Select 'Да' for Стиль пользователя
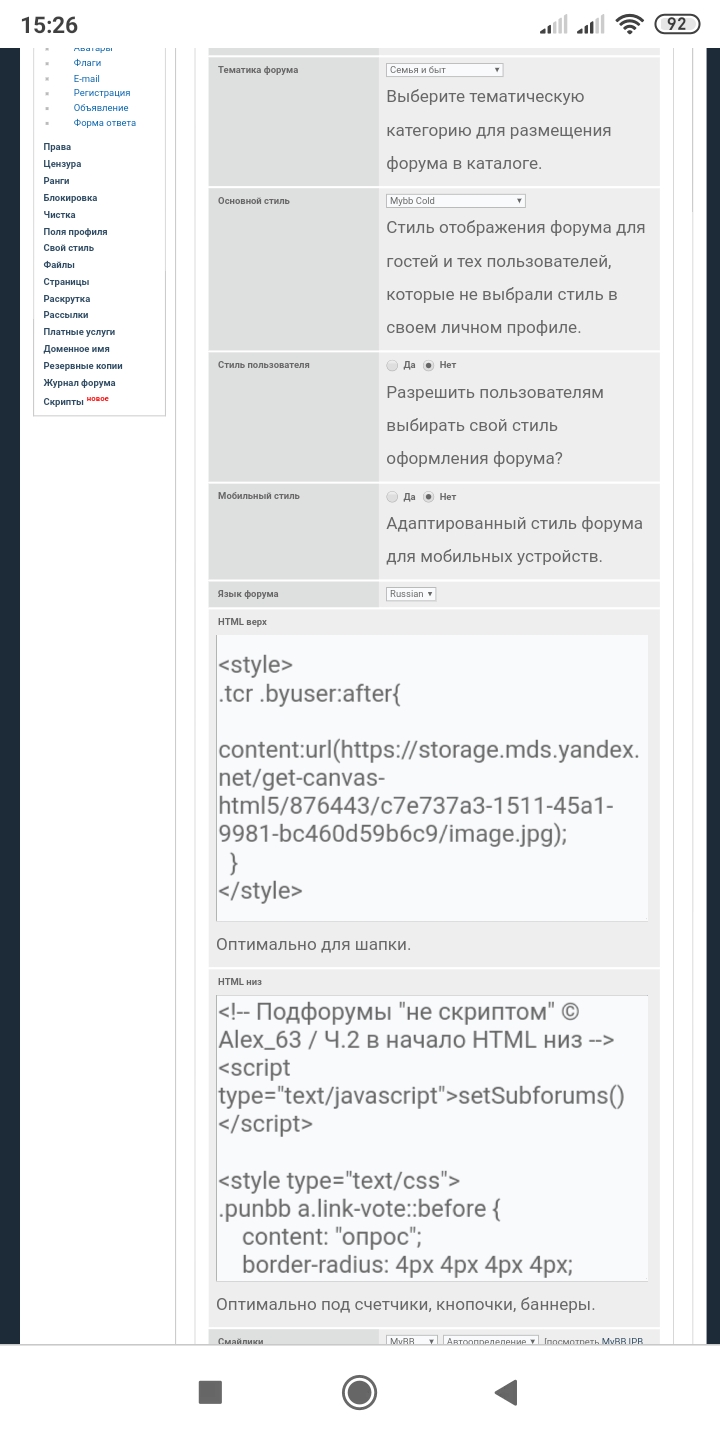720x1440 pixels. tap(392, 365)
